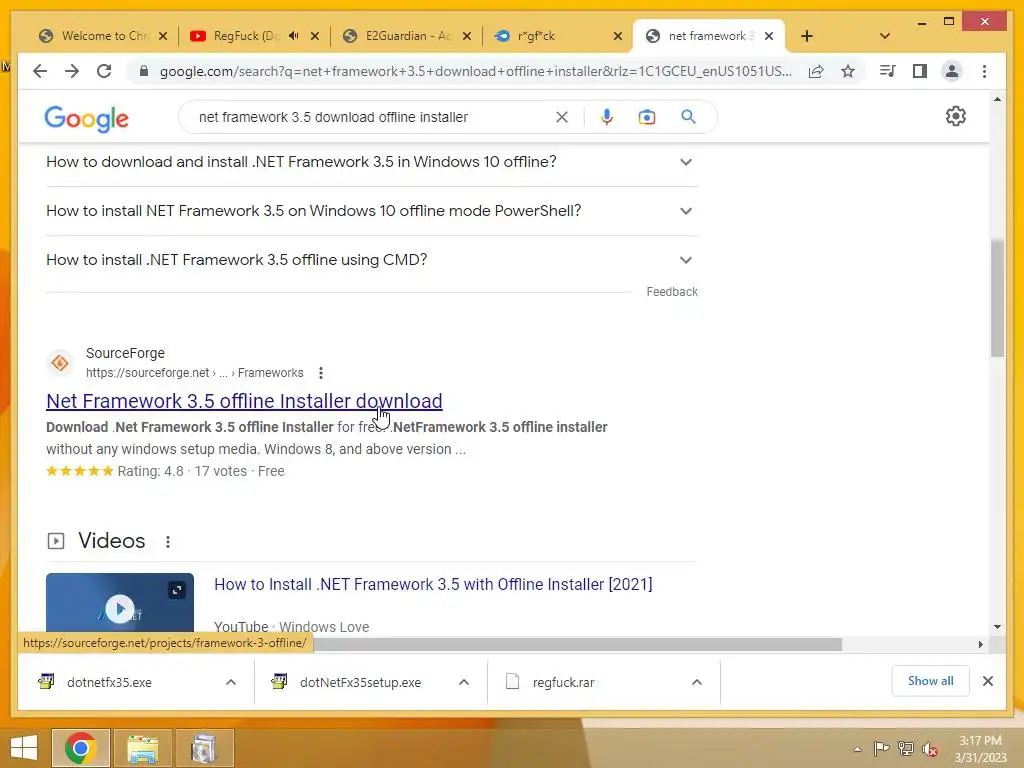Image resolution: width=1024 pixels, height=768 pixels.
Task: Go back to the previous page
Action: coord(40,71)
